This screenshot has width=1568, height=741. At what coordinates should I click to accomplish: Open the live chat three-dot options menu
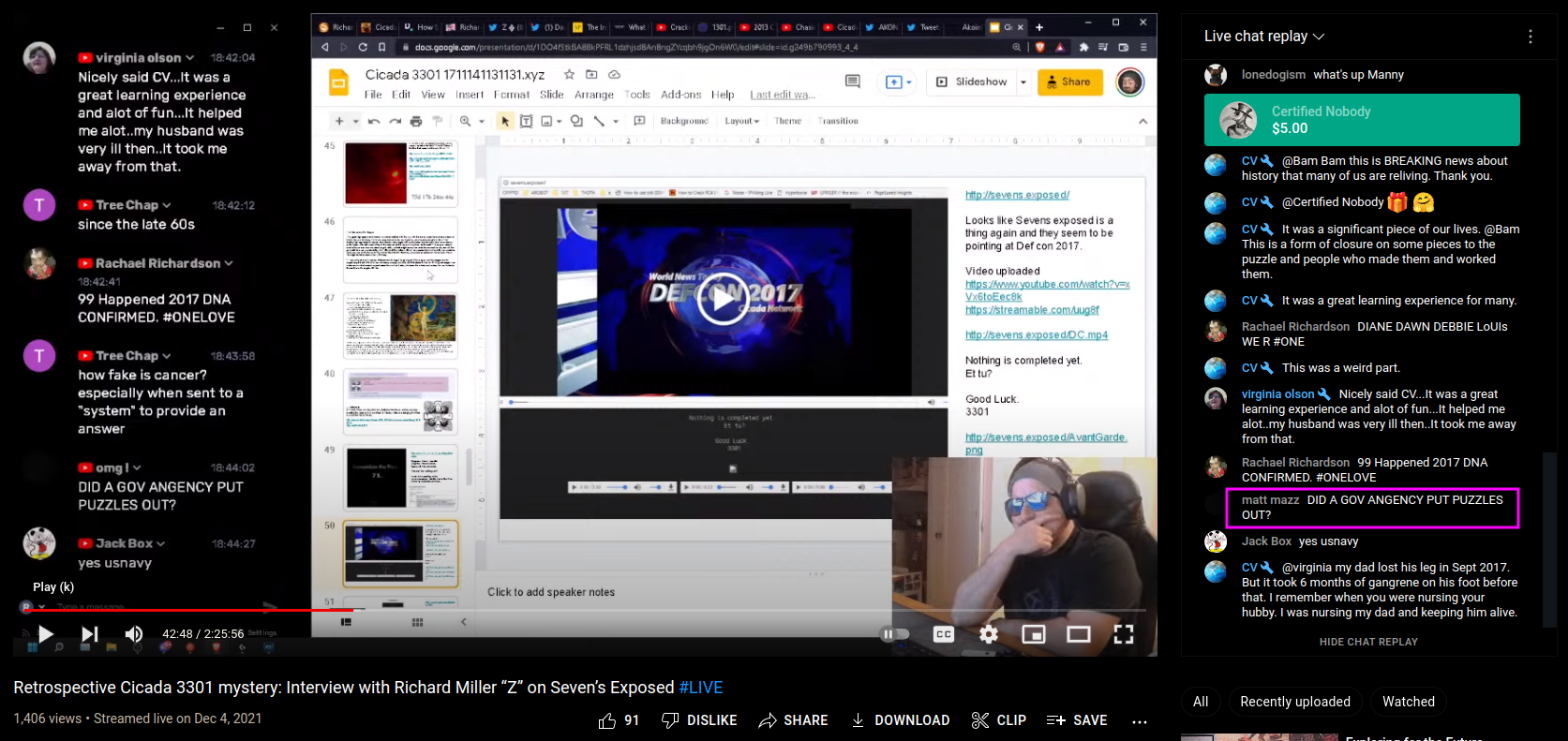pyautogui.click(x=1531, y=37)
